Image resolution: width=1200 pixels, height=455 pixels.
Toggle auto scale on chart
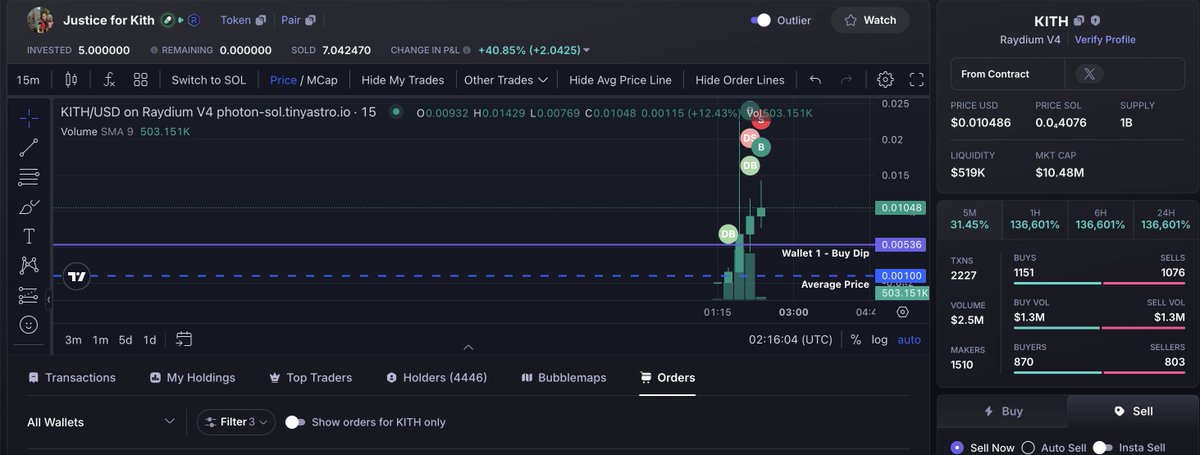[909, 340]
